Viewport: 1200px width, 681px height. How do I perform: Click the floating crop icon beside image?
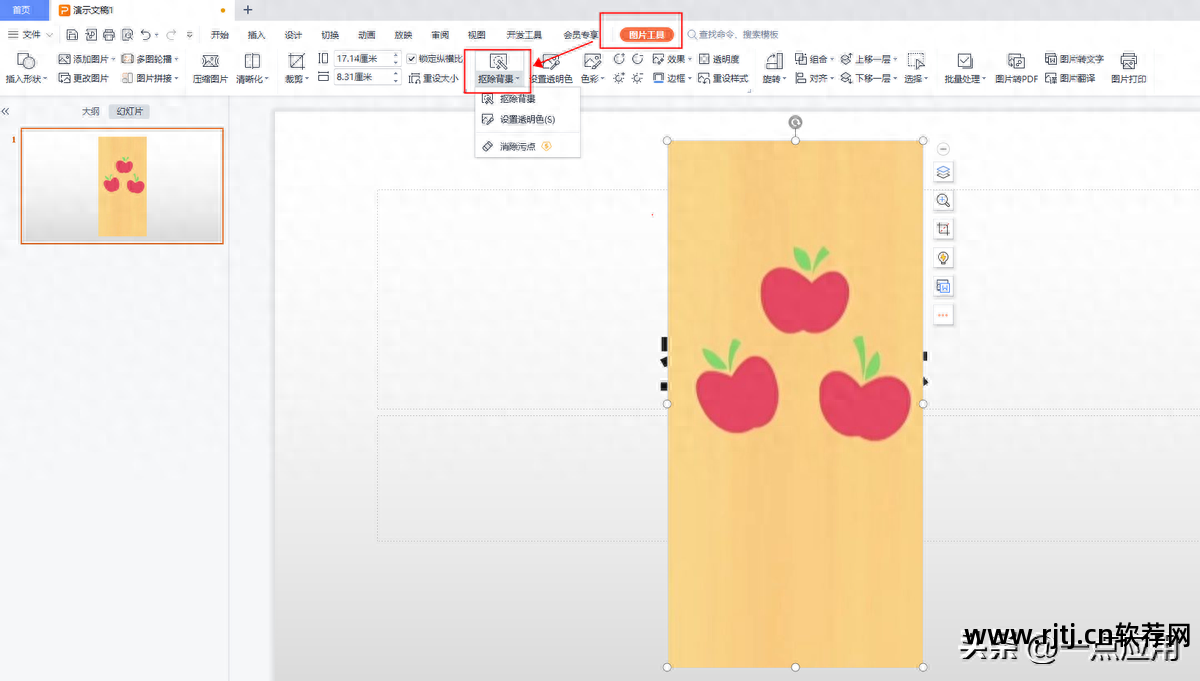click(943, 229)
